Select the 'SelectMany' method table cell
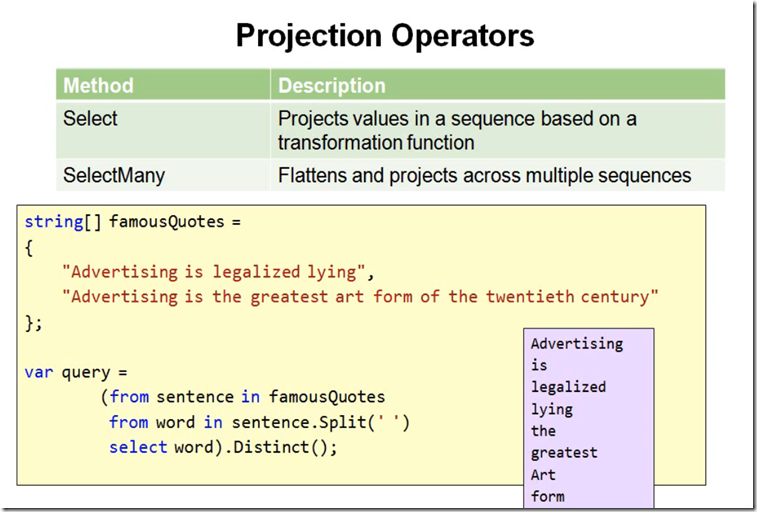 coord(113,175)
